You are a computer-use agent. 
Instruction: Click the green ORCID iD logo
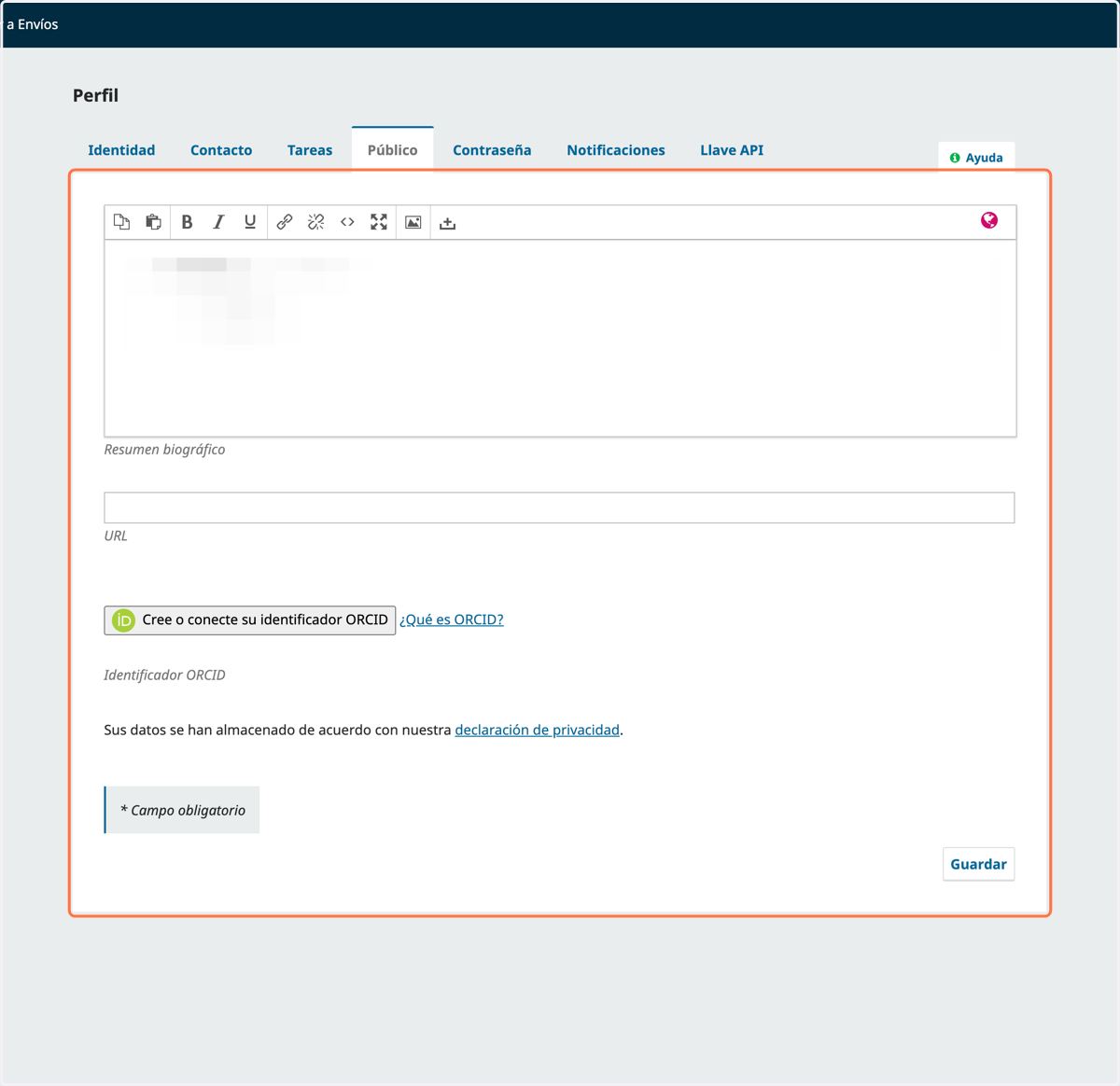coord(123,620)
